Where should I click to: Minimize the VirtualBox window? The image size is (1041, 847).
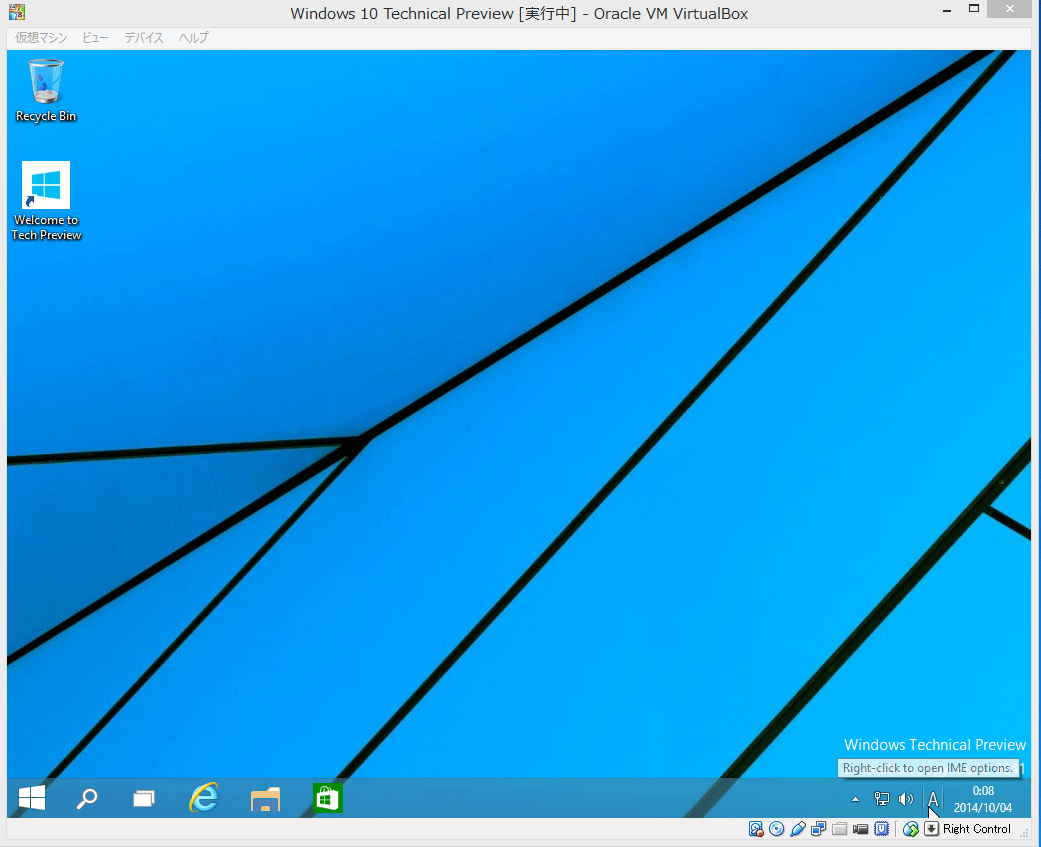(947, 10)
